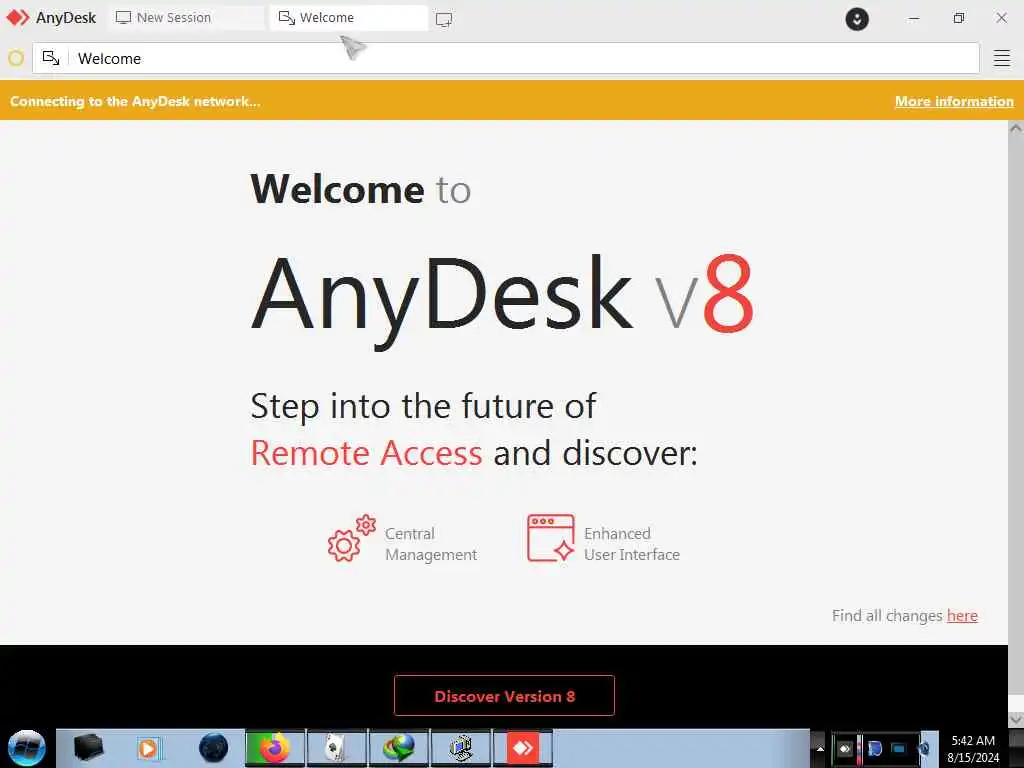Click the AnyDesk tray icon
The height and width of the screenshot is (768, 1024).
coord(845,749)
